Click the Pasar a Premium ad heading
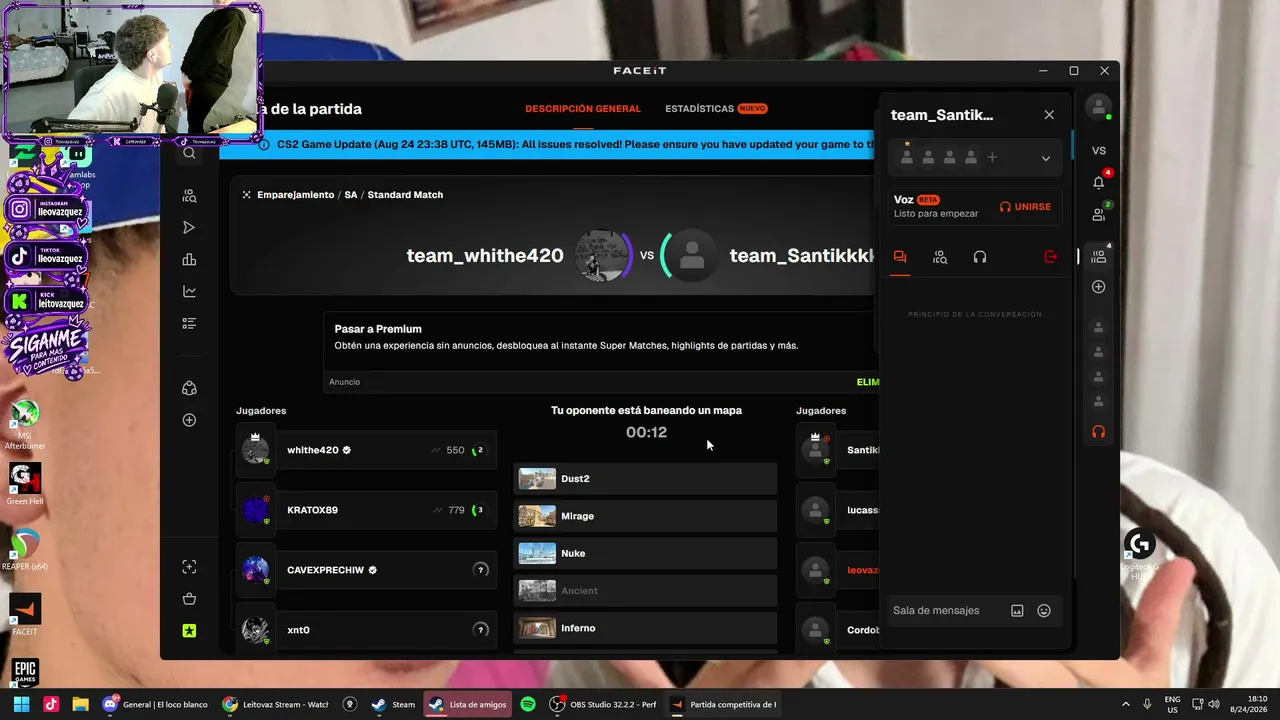1280x720 pixels. point(378,329)
